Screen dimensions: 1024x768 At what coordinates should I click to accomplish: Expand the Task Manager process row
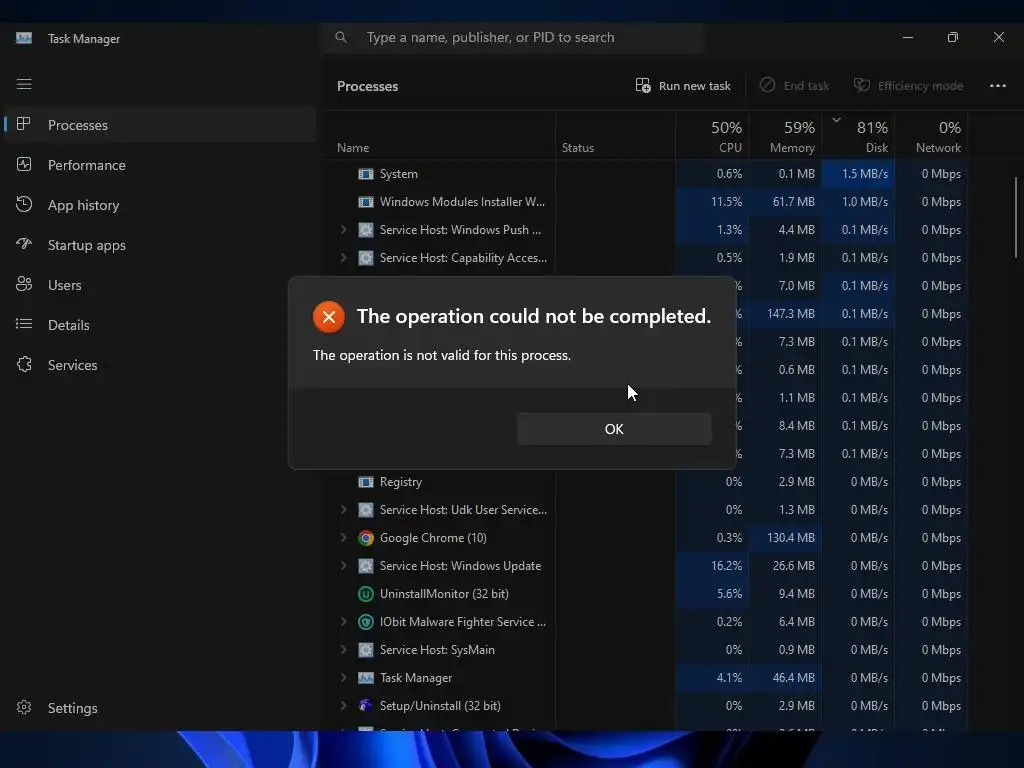pyautogui.click(x=344, y=678)
